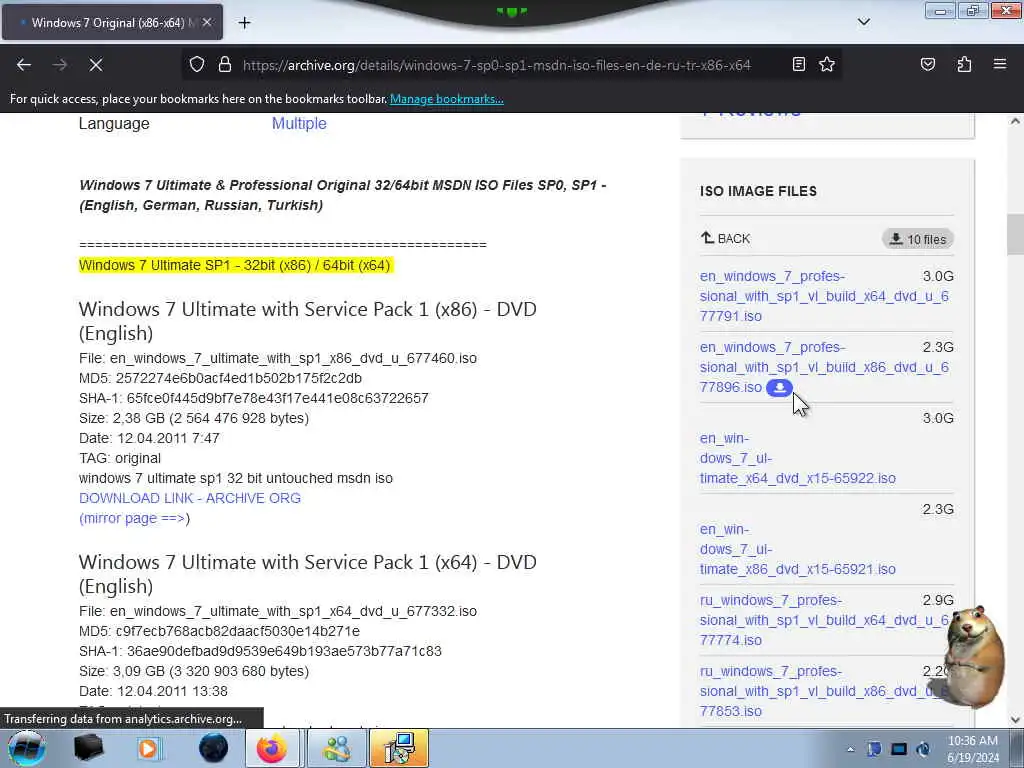The width and height of the screenshot is (1024, 768).
Task: Open the dark globe taskbar icon
Action: [213, 748]
